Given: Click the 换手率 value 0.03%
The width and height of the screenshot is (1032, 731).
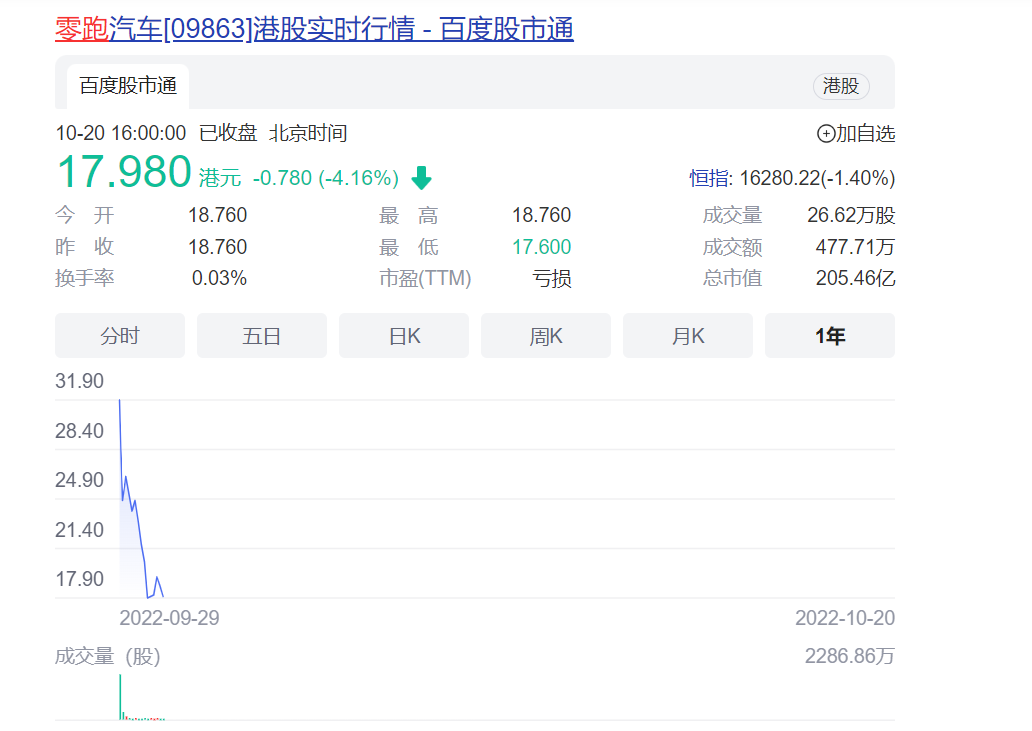Looking at the screenshot, I should coord(219,278).
